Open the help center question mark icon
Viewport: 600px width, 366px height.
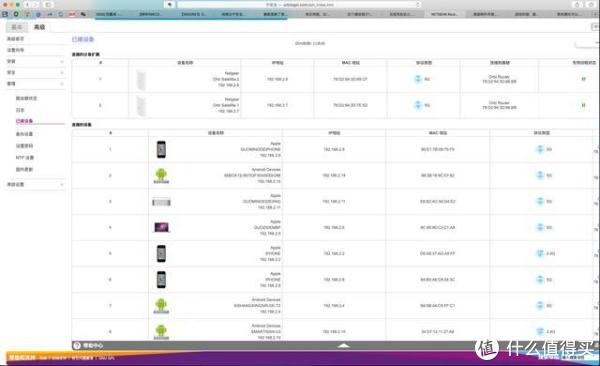77,345
